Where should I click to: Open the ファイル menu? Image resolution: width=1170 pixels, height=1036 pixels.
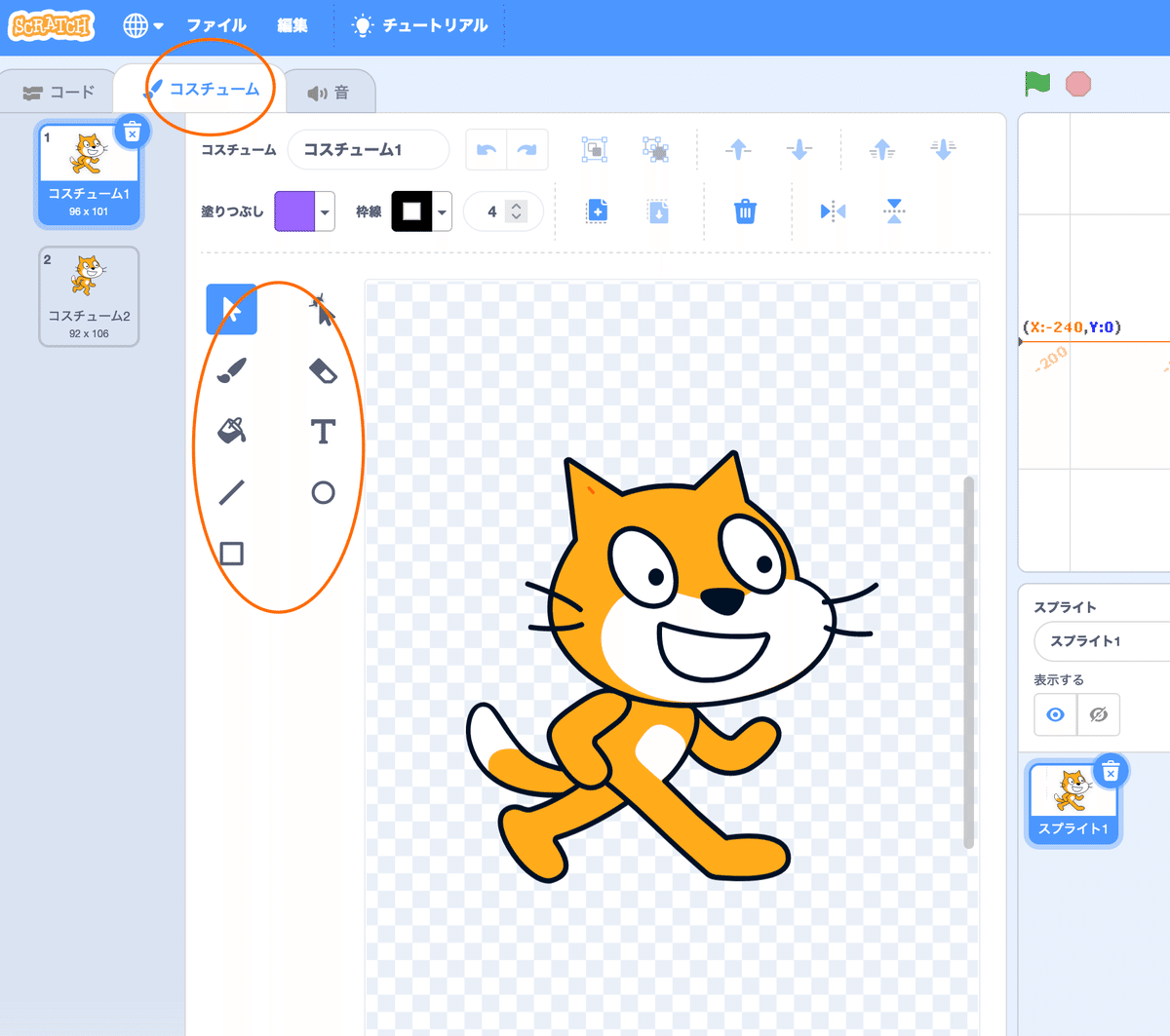(216, 25)
